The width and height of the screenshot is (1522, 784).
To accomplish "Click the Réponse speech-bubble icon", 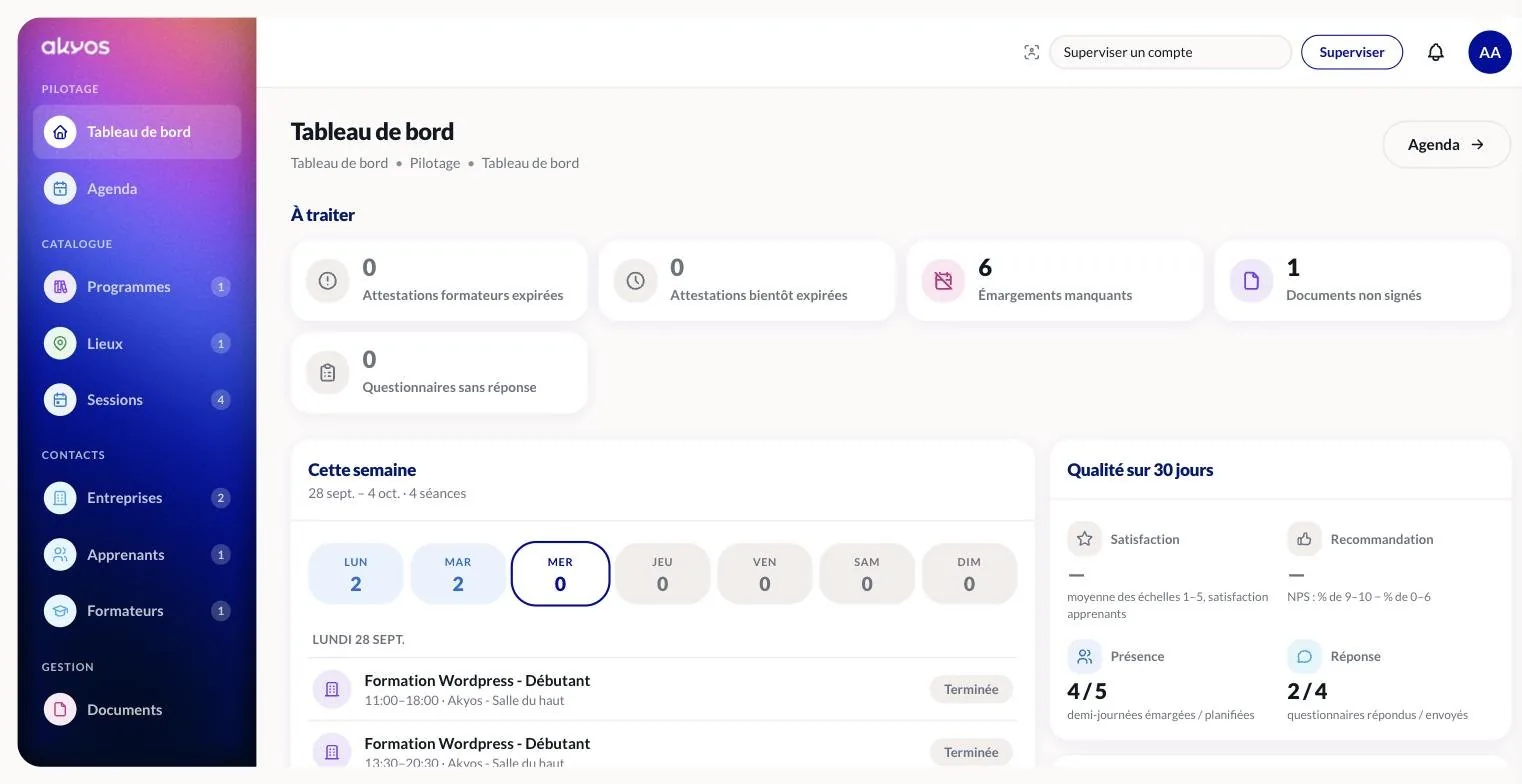I will [x=1304, y=657].
